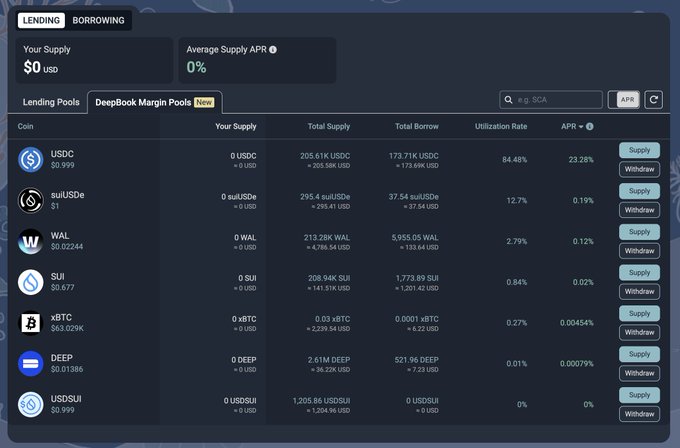
Task: Click the refresh icon button
Action: pyautogui.click(x=654, y=100)
